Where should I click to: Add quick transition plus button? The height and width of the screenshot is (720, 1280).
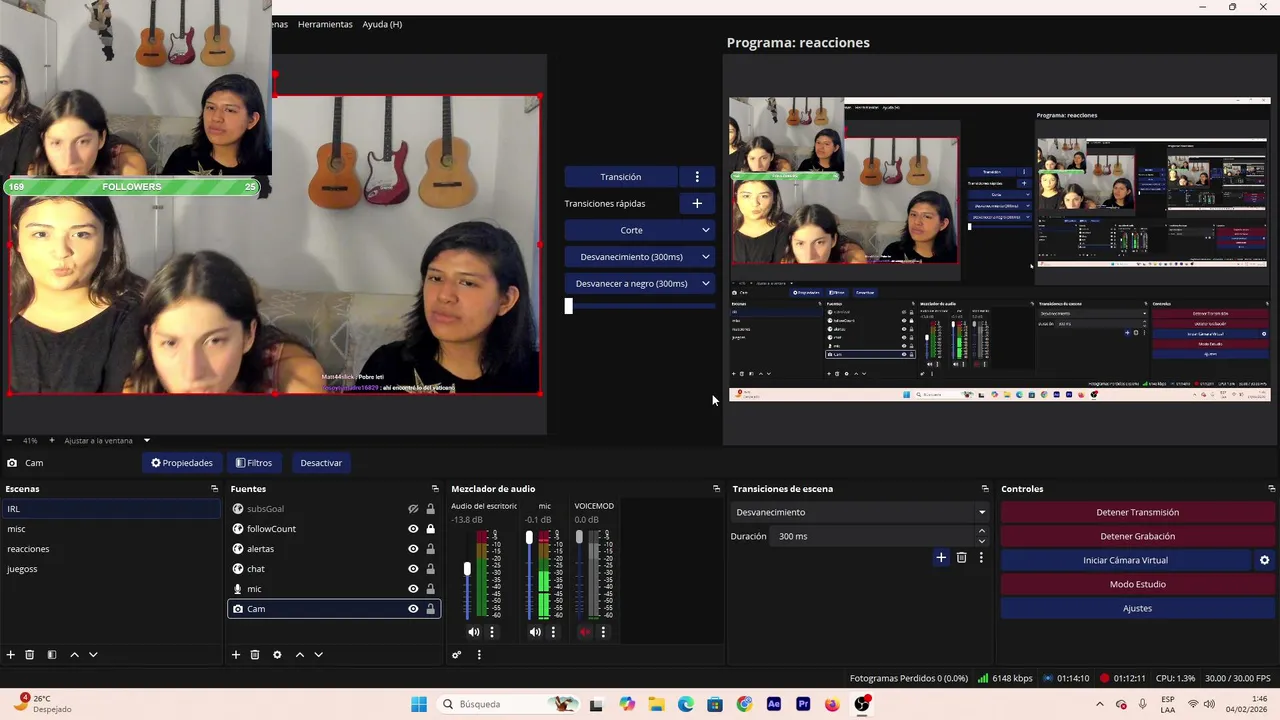pyautogui.click(x=697, y=203)
